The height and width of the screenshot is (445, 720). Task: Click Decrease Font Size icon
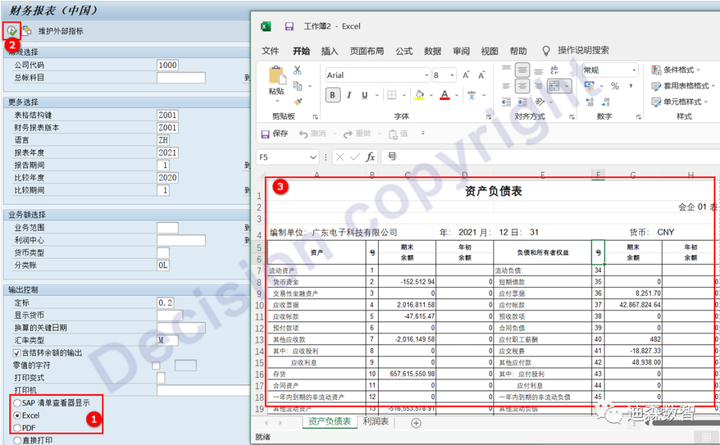(x=482, y=75)
